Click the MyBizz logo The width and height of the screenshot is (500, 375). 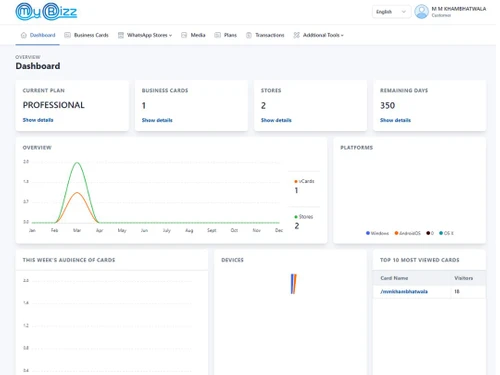coord(46,12)
